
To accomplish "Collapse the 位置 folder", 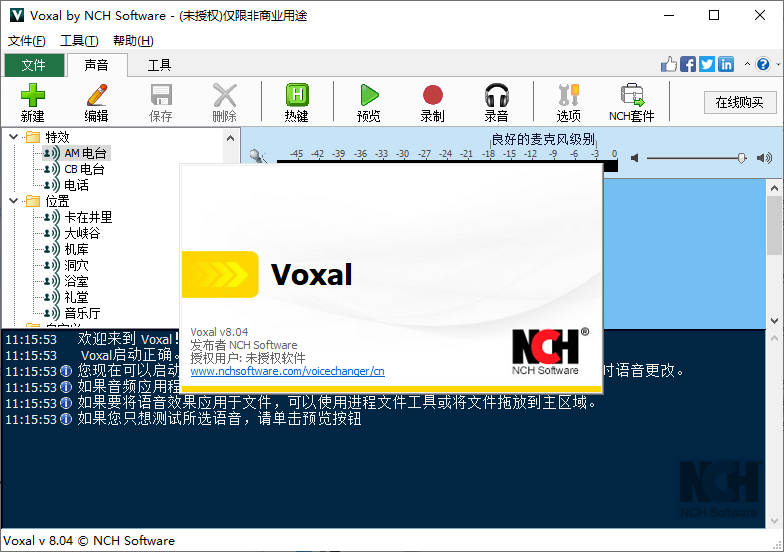I will coord(14,200).
